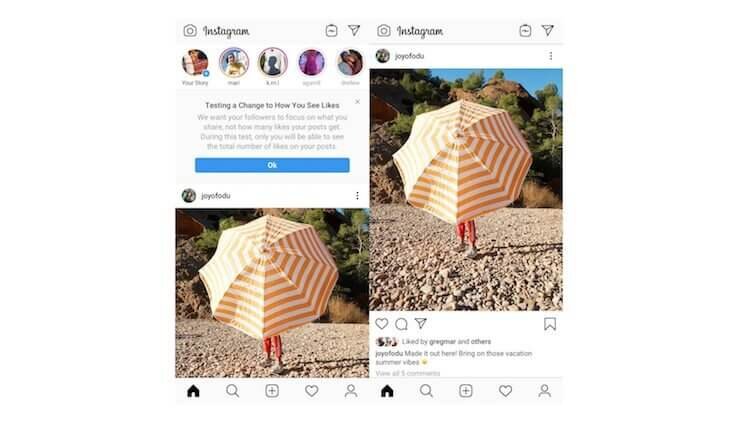Open direct messages paper plane in left header
The height and width of the screenshot is (422, 750).
(354, 31)
